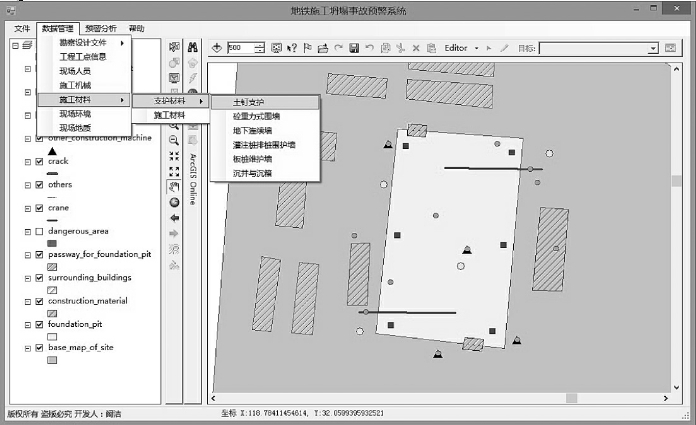The image size is (696, 425).
Task: Click the fixed zoom in arrows icon
Action: click(x=174, y=156)
